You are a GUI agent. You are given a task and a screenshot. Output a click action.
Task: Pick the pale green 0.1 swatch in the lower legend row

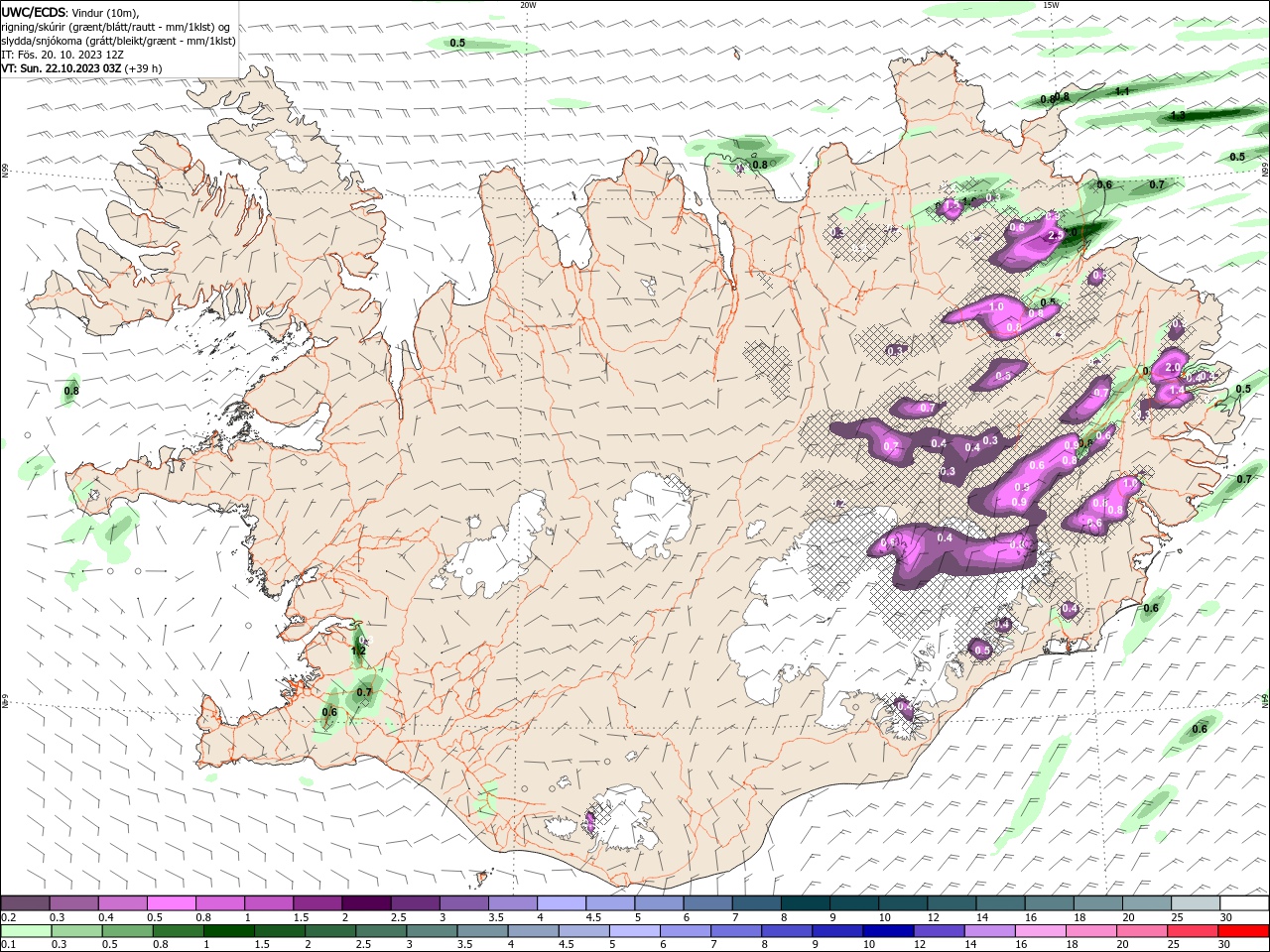26,931
